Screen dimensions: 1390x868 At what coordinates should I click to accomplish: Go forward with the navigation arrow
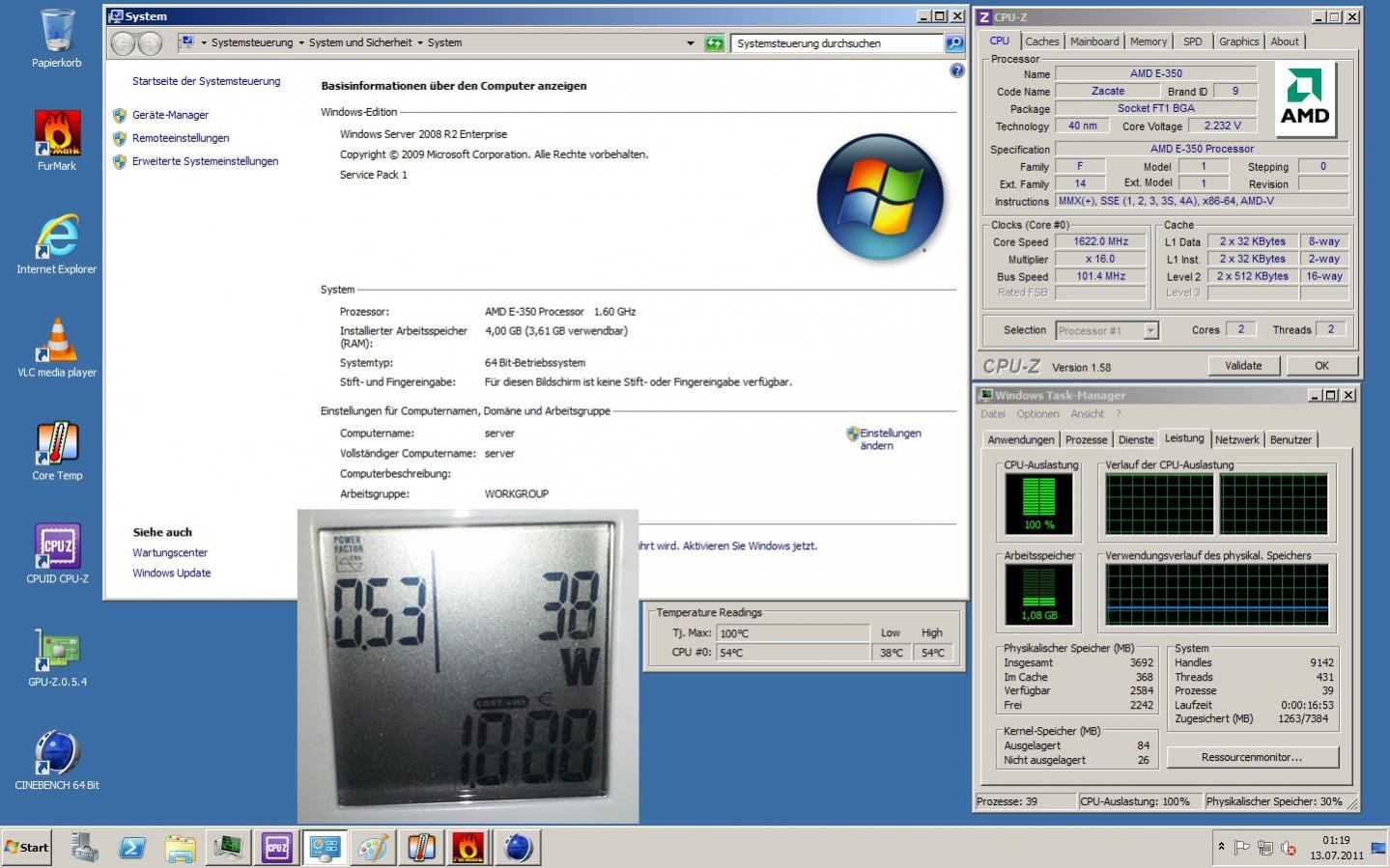pos(151,42)
